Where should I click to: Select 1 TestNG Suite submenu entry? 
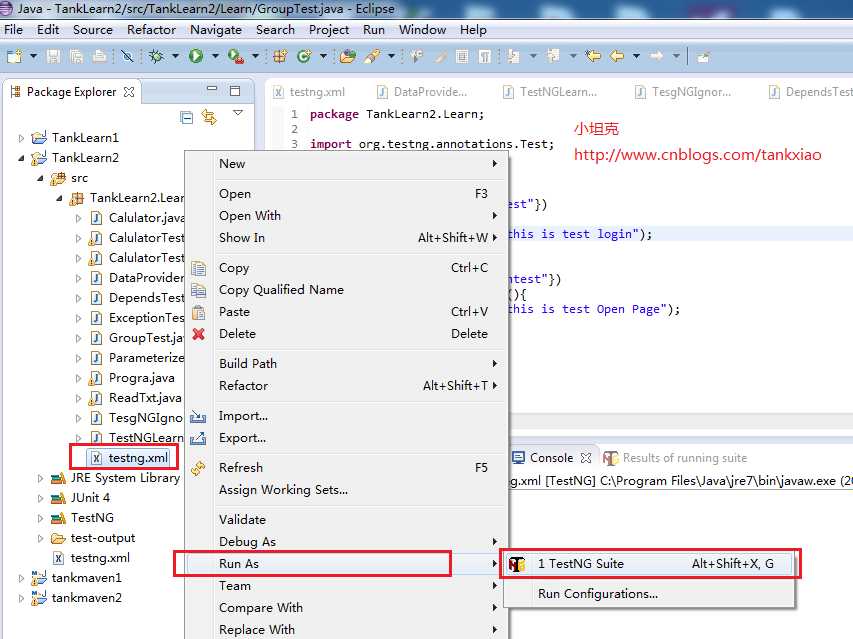coord(648,564)
